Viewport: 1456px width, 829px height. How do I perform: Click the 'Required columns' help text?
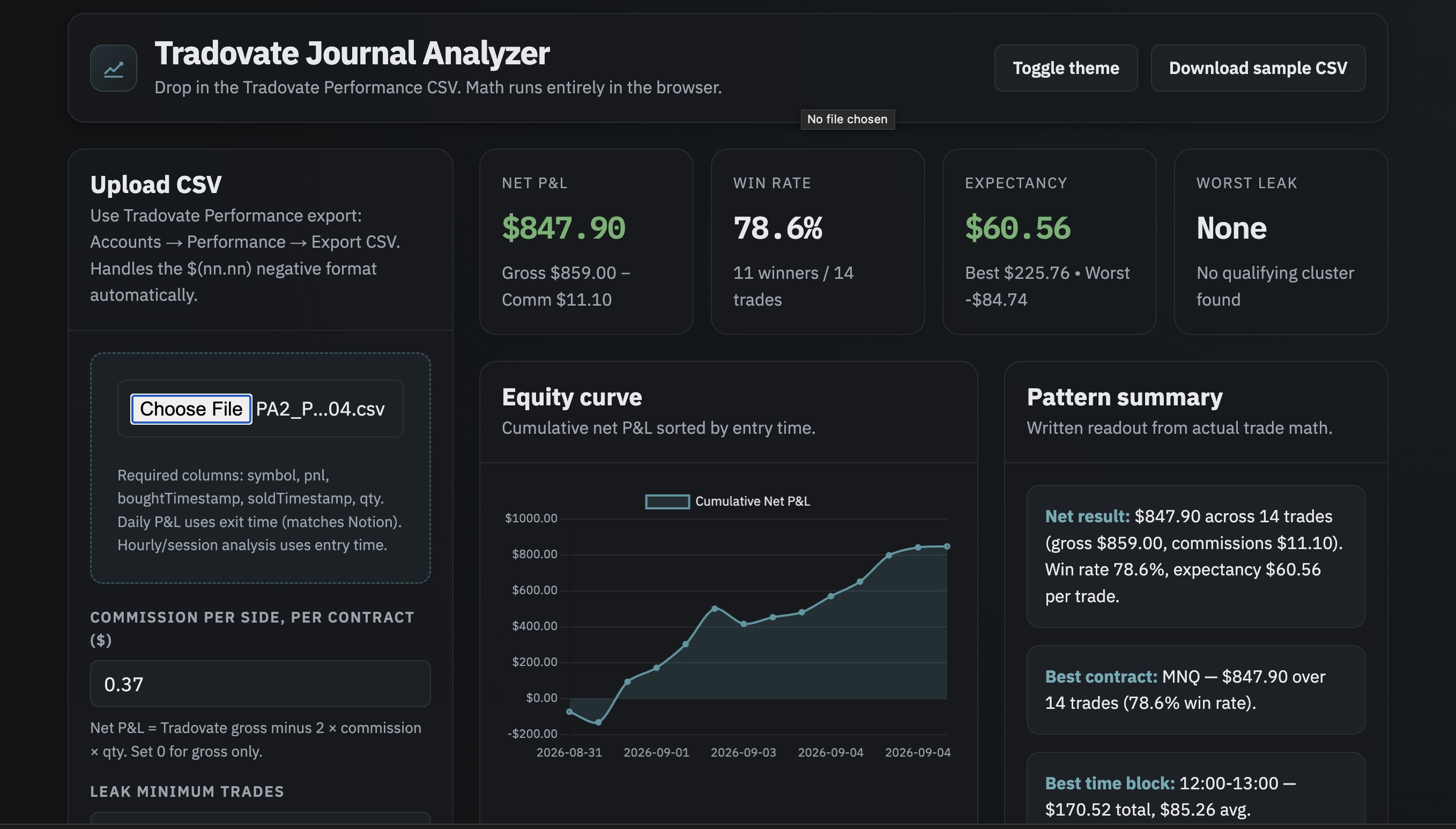coord(259,510)
